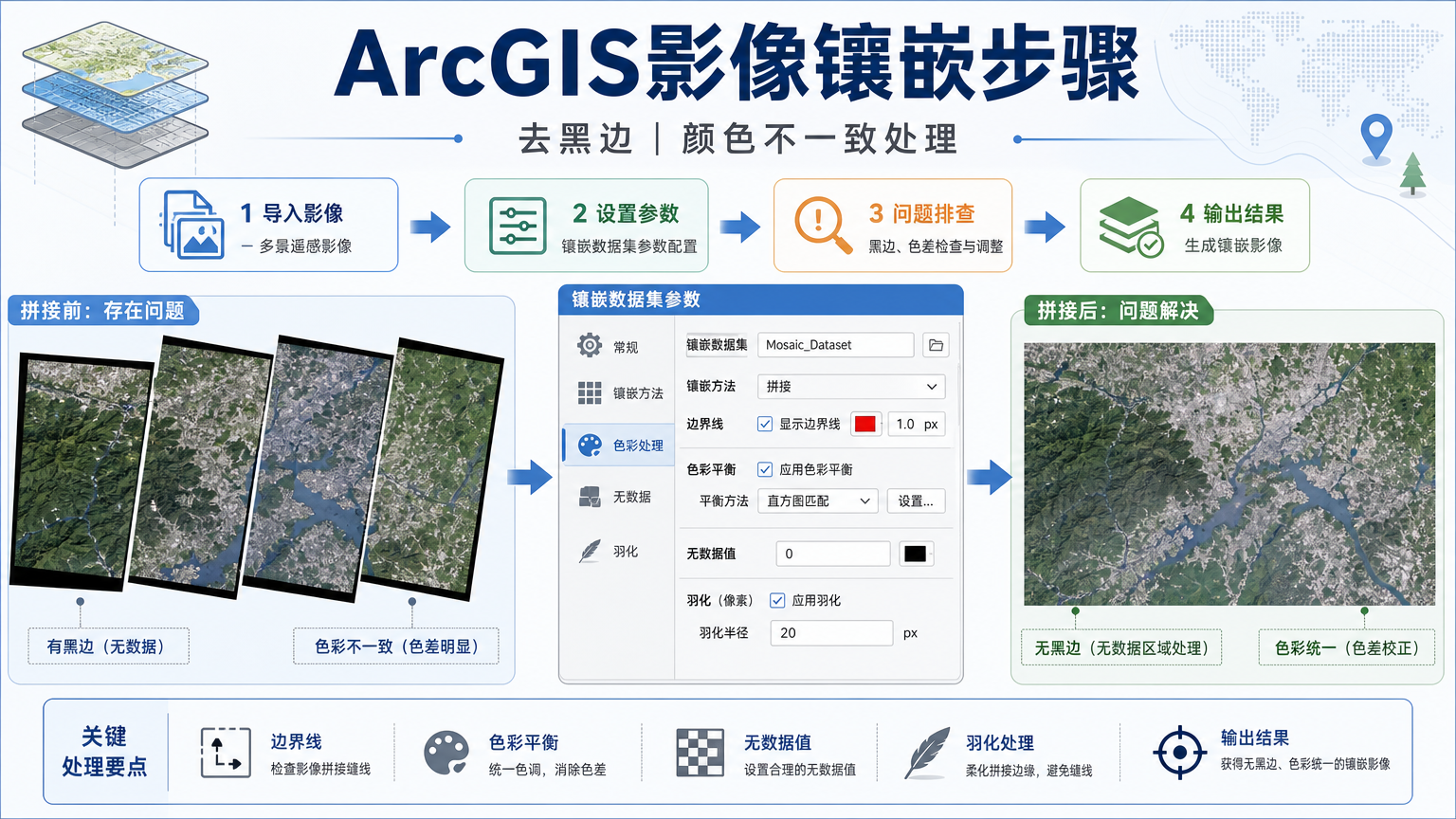Click the 羽化处理 feather icon at bottom

927,754
